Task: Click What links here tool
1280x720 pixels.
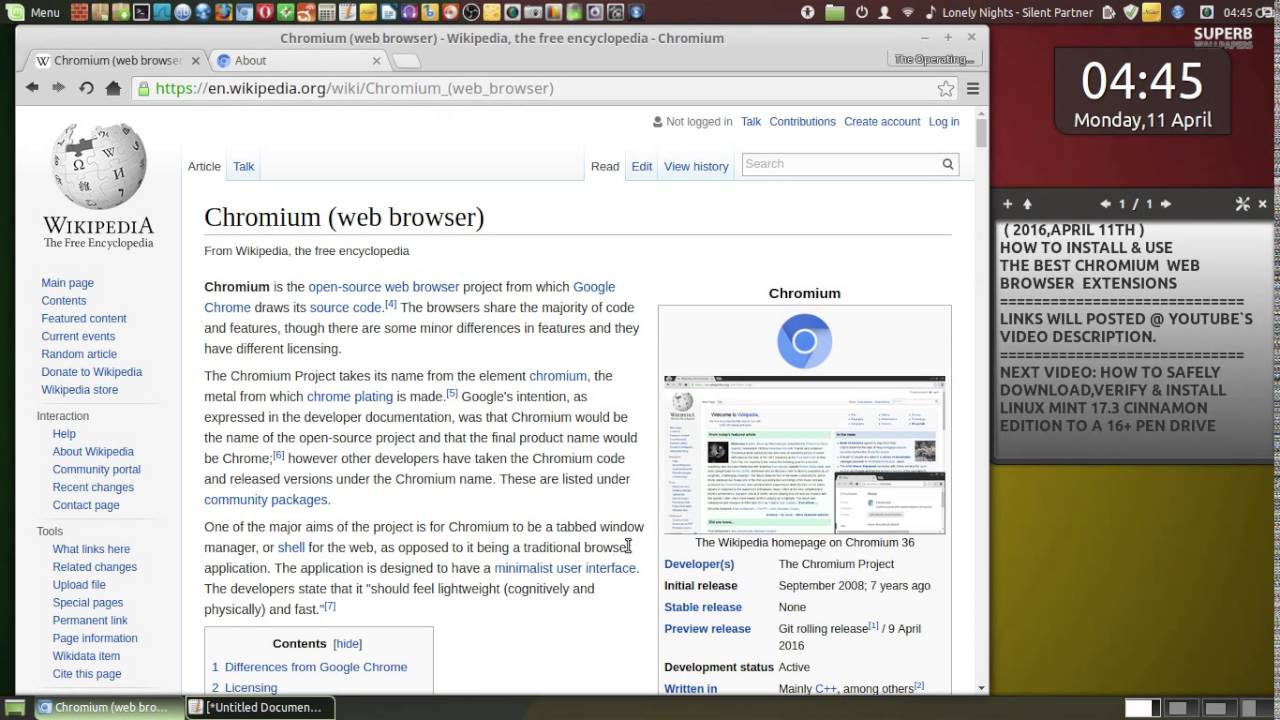Action: tap(91, 549)
